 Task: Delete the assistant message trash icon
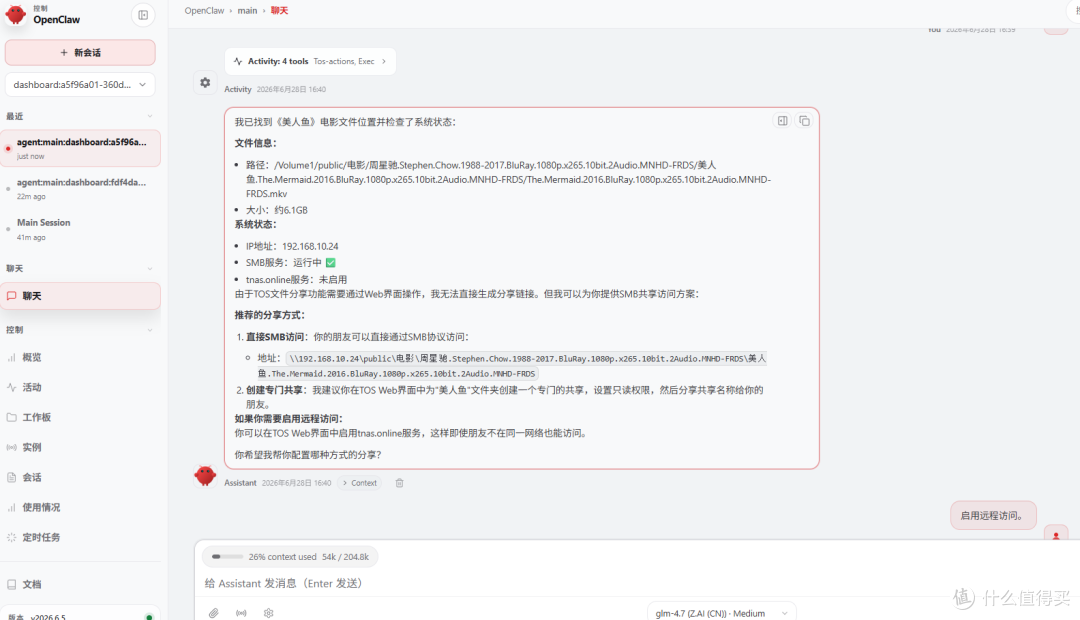tap(399, 483)
